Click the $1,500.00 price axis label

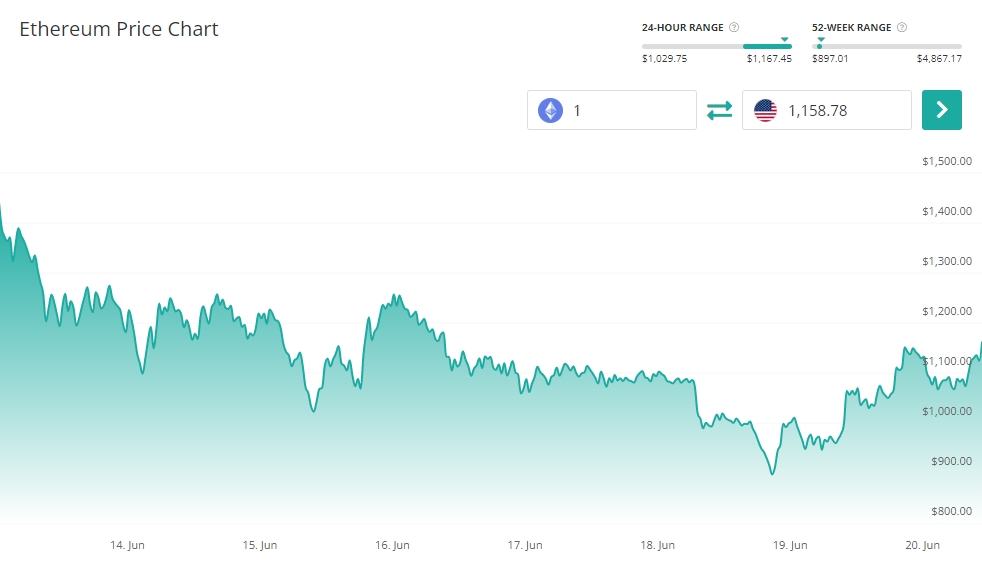click(x=947, y=161)
